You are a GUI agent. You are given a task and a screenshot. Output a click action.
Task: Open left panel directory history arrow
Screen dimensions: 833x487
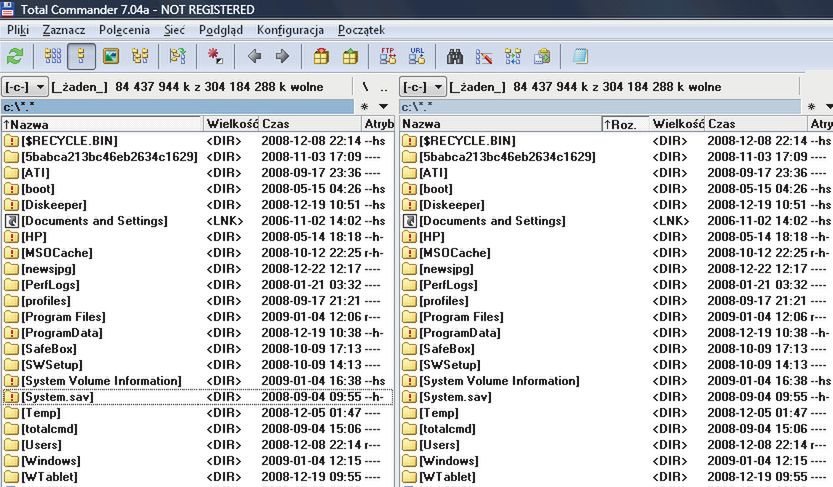(383, 107)
